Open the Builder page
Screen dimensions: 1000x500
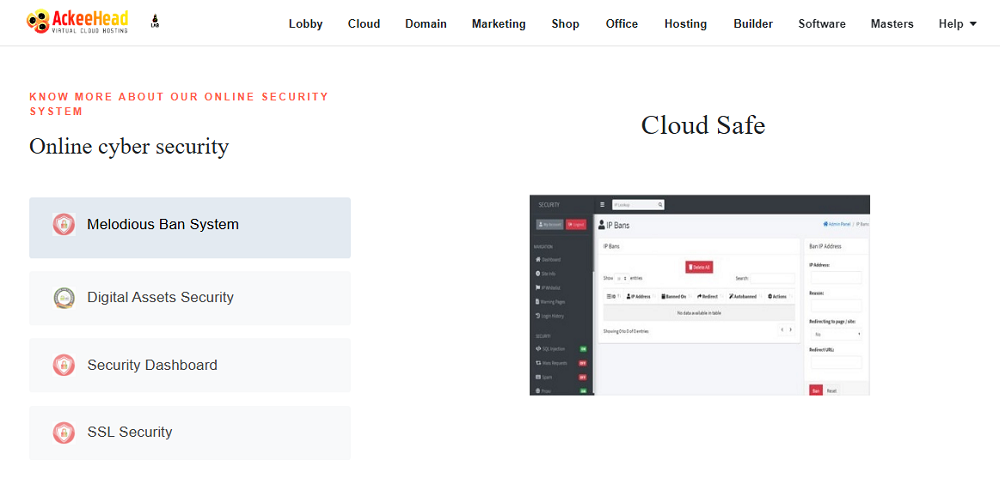(753, 24)
